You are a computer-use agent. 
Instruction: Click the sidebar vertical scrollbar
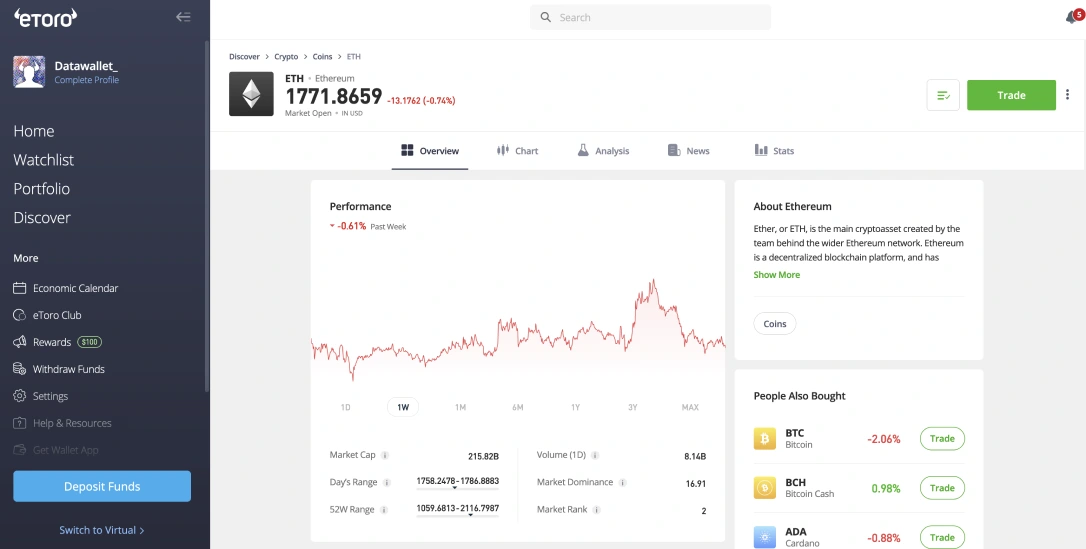pyautogui.click(x=206, y=216)
